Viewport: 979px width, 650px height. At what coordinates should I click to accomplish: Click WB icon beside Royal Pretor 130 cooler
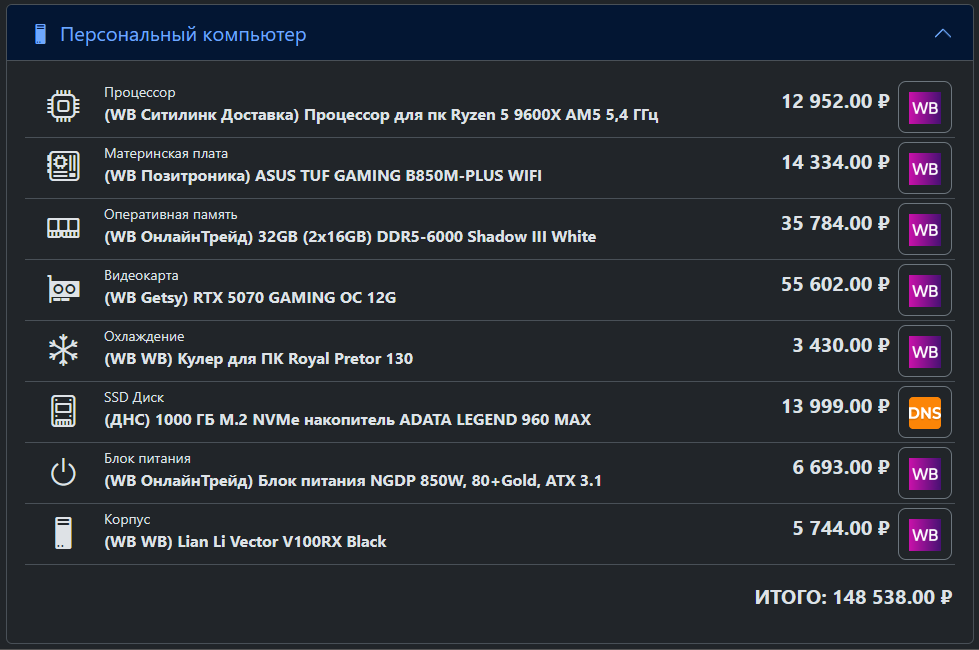(925, 352)
